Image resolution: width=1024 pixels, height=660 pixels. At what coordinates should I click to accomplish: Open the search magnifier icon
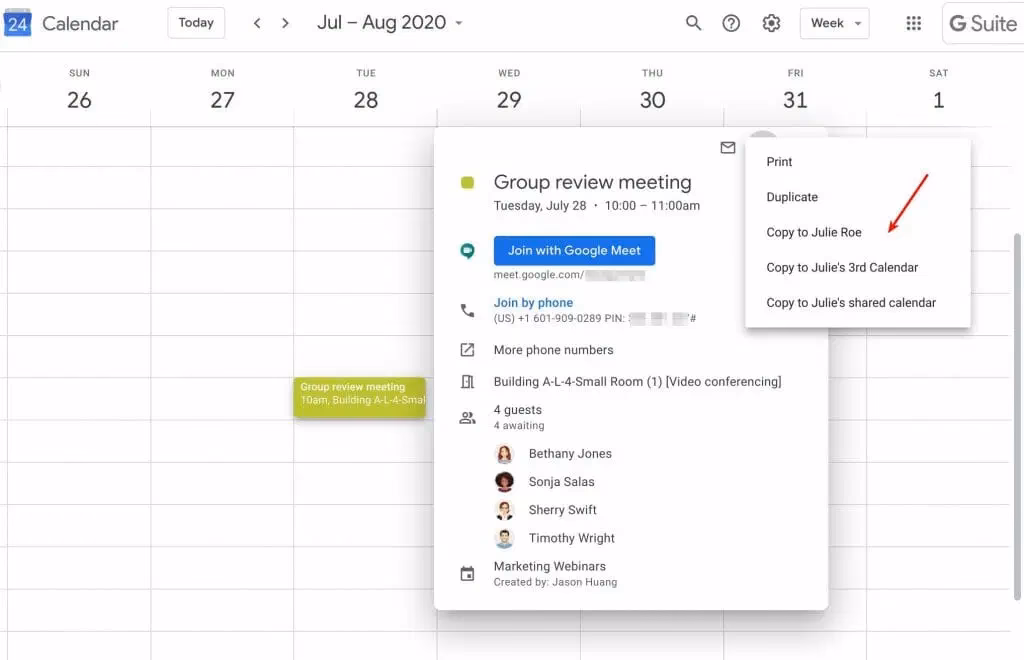[693, 24]
